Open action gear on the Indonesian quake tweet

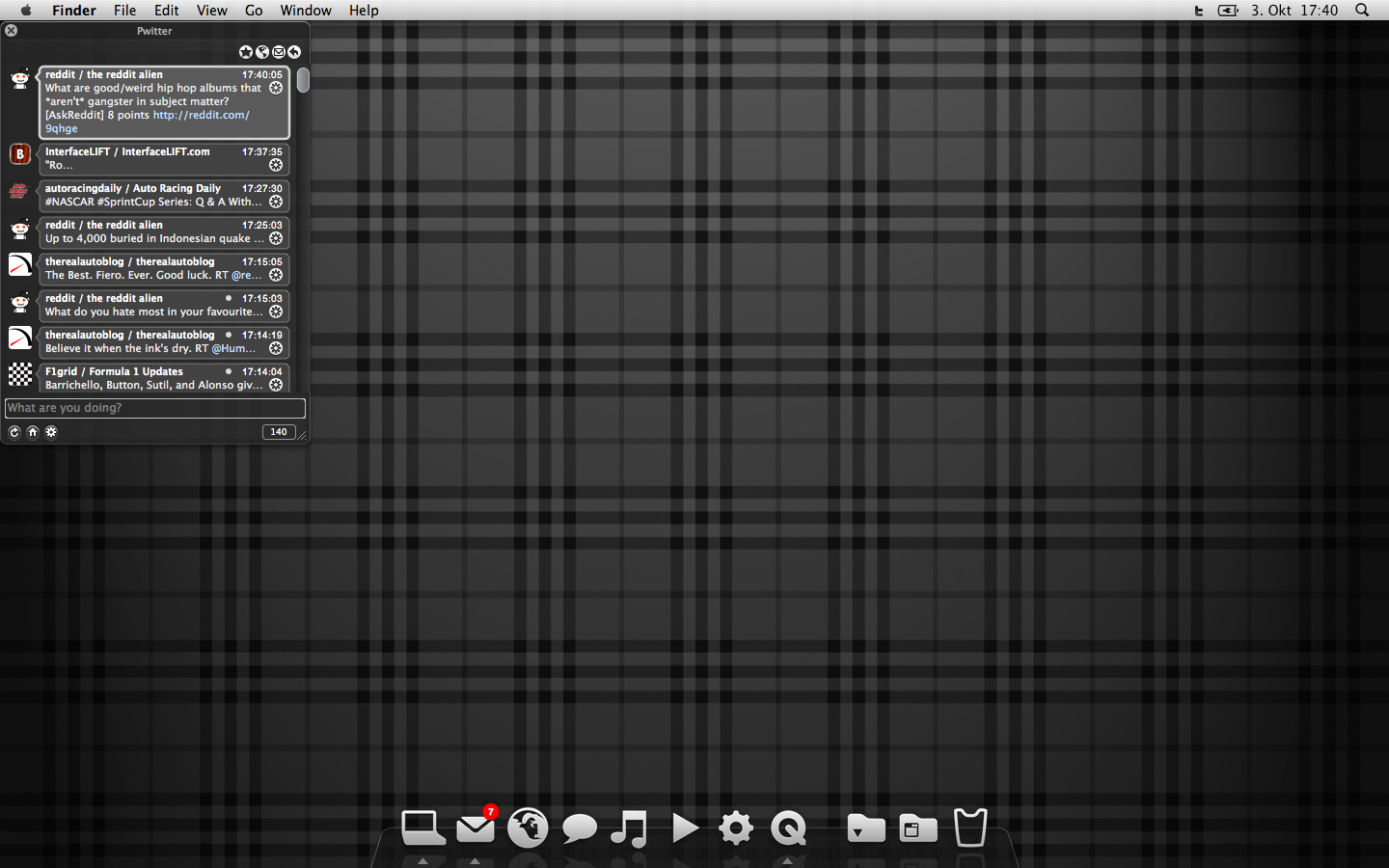point(276,238)
